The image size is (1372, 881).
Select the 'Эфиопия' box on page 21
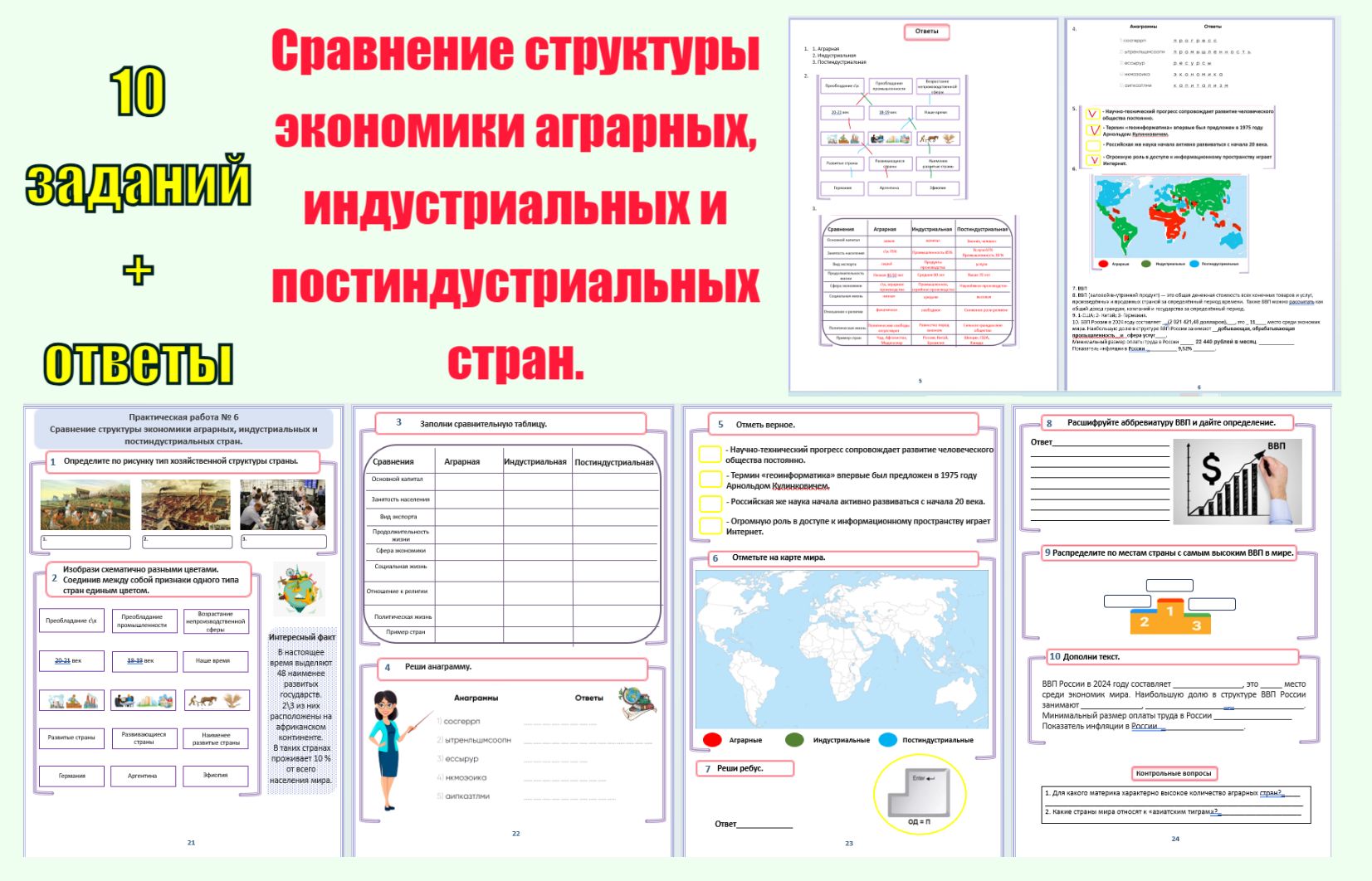[x=216, y=776]
